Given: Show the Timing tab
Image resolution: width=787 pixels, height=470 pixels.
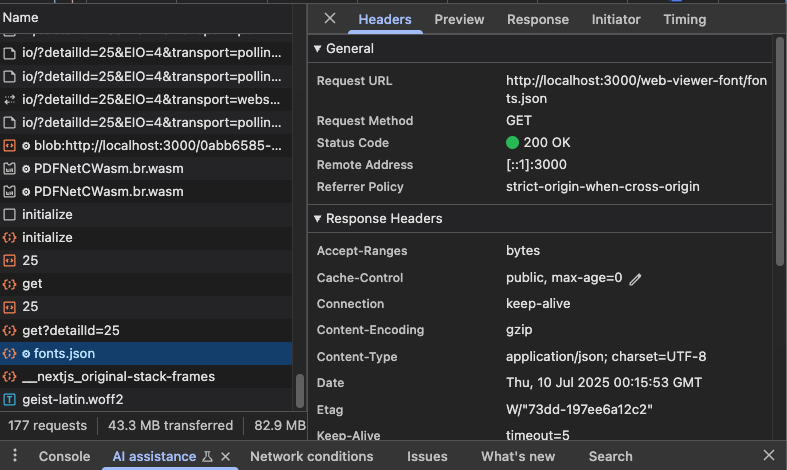Looking at the screenshot, I should point(685,20).
